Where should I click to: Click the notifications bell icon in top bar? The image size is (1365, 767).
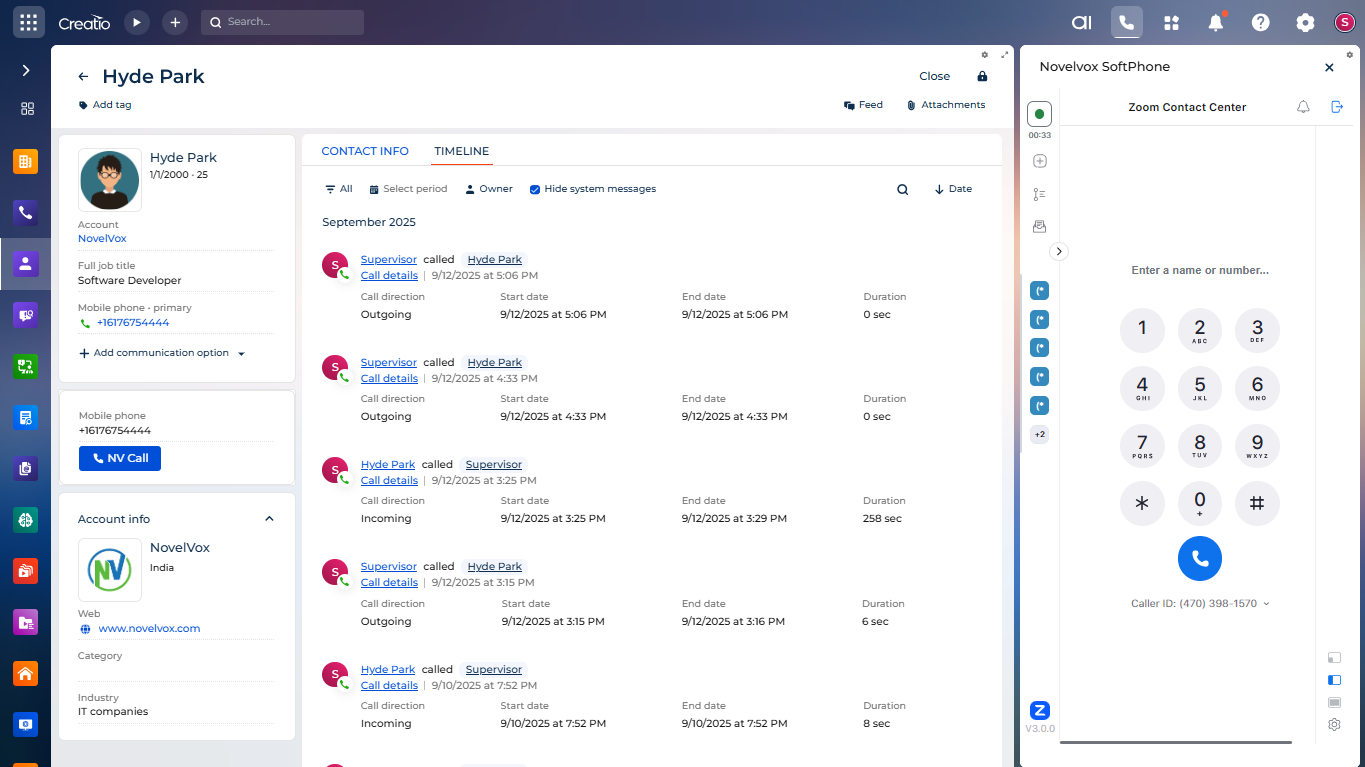[1216, 22]
